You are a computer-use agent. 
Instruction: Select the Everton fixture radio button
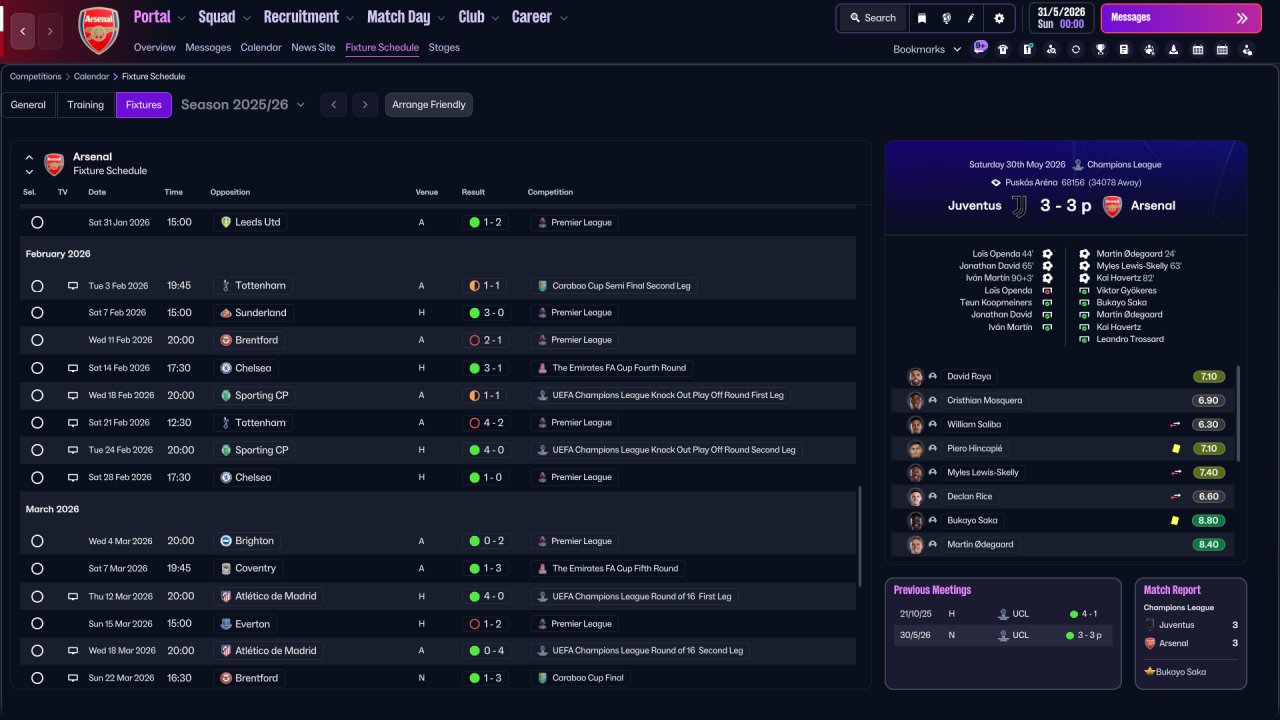click(x=37, y=624)
